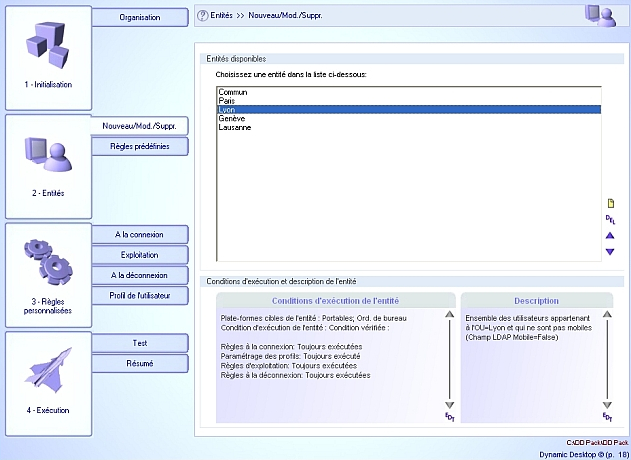631x460 pixels.
Task: Move entity down with down triangle
Action: (x=610, y=252)
